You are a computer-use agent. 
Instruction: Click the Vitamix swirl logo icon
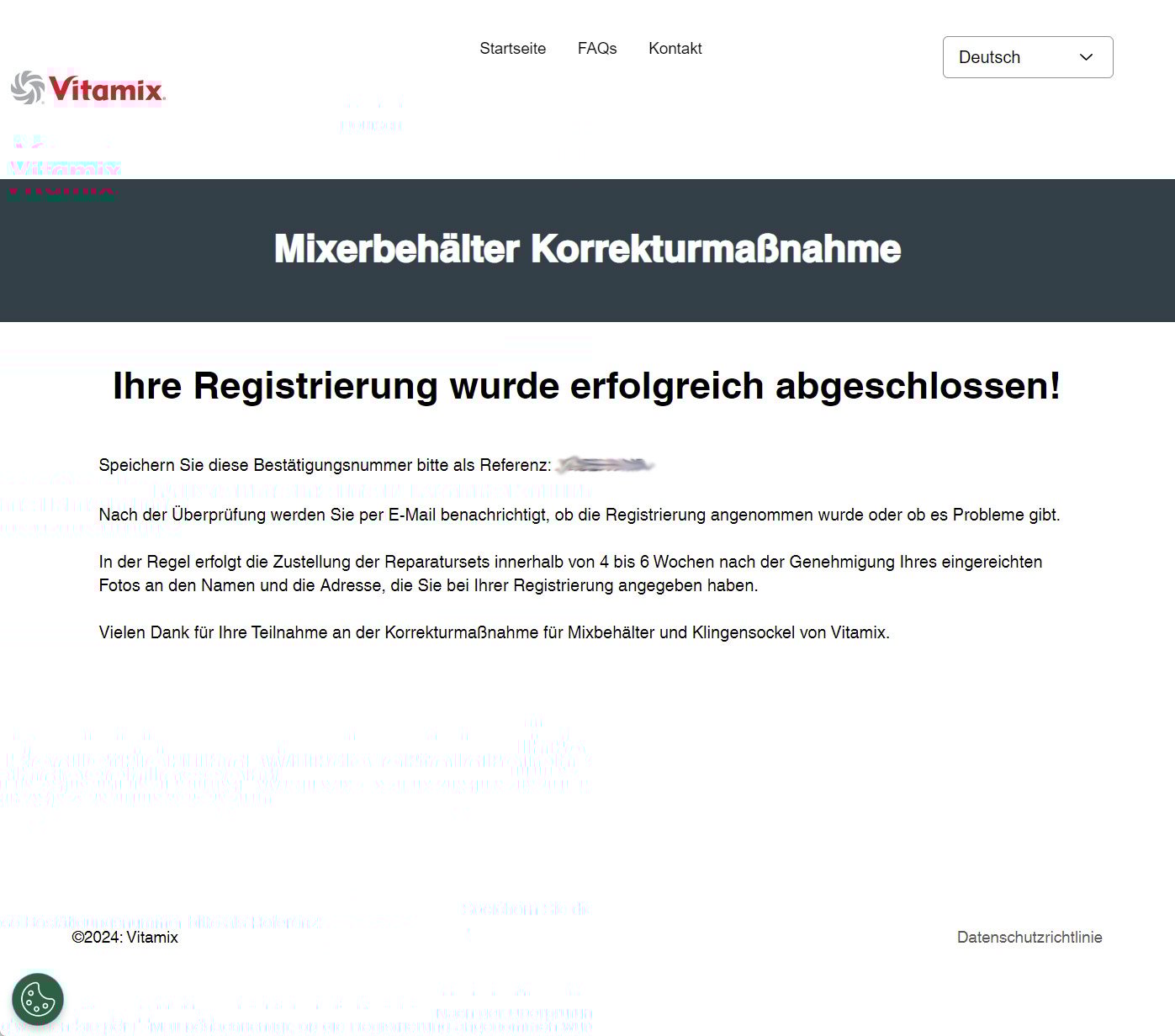click(x=28, y=88)
